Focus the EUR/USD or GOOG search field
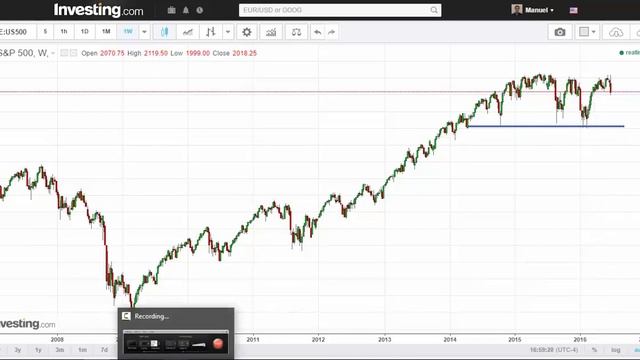The image size is (640, 360). [x=340, y=10]
